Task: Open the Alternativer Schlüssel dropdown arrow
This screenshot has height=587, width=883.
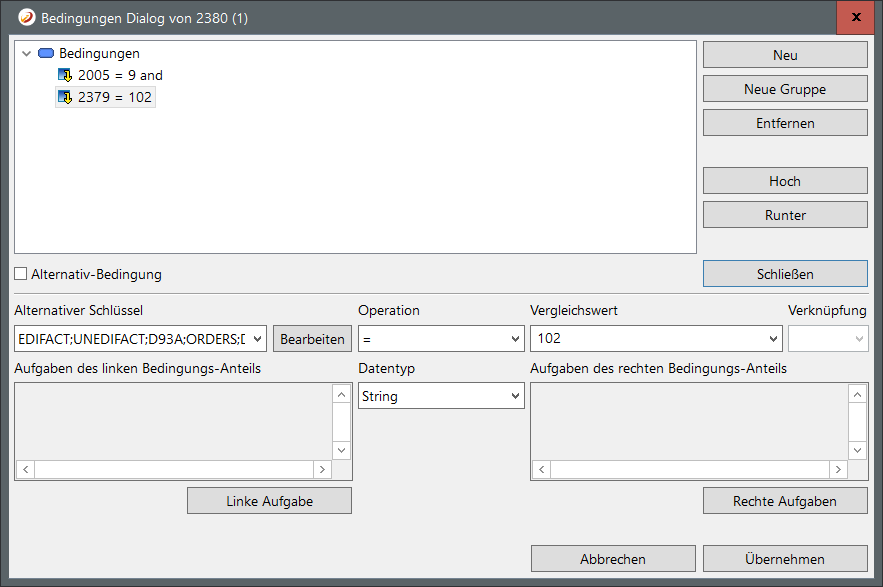Action: [258, 339]
